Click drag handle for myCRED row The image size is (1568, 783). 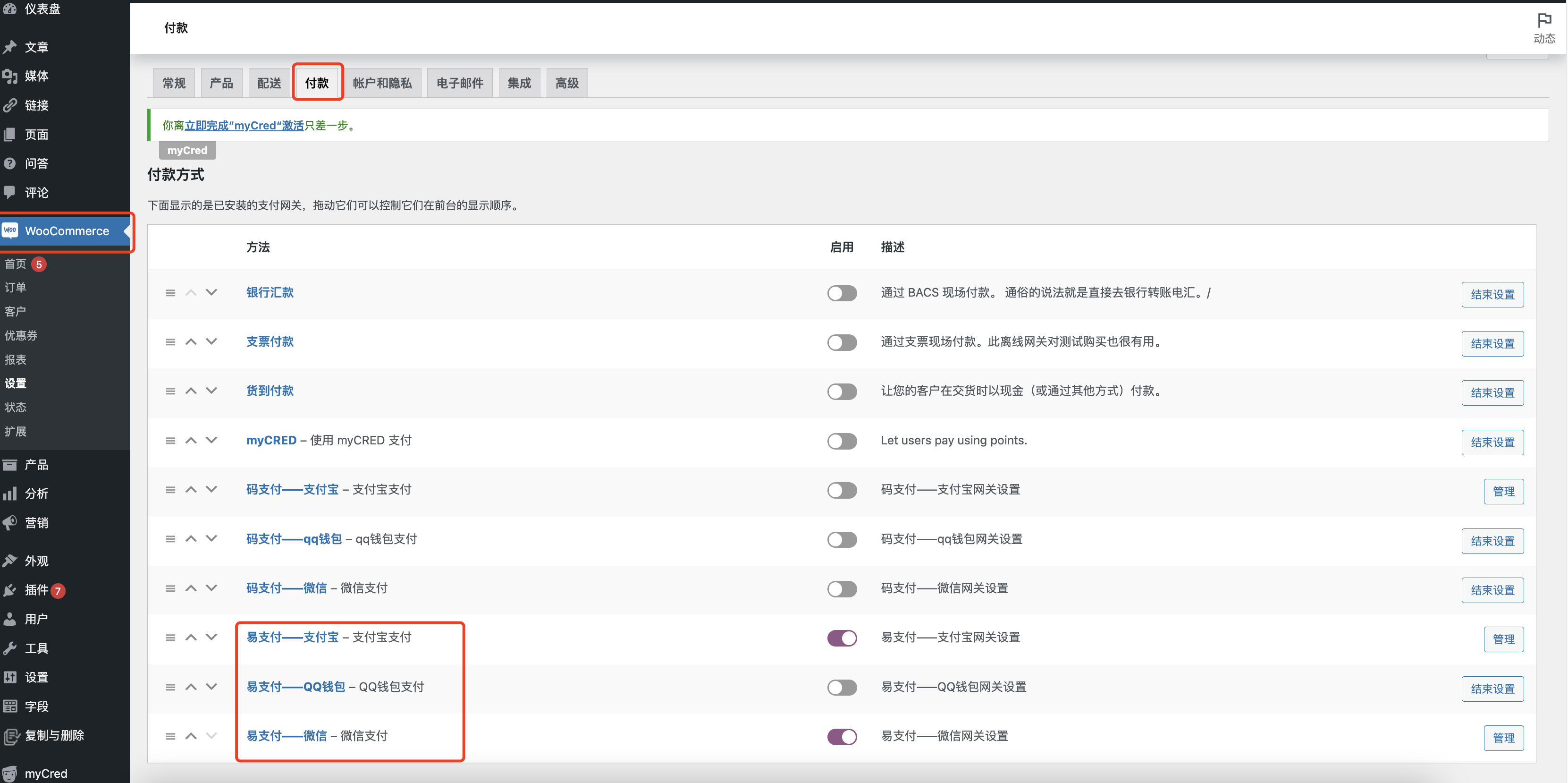point(170,441)
